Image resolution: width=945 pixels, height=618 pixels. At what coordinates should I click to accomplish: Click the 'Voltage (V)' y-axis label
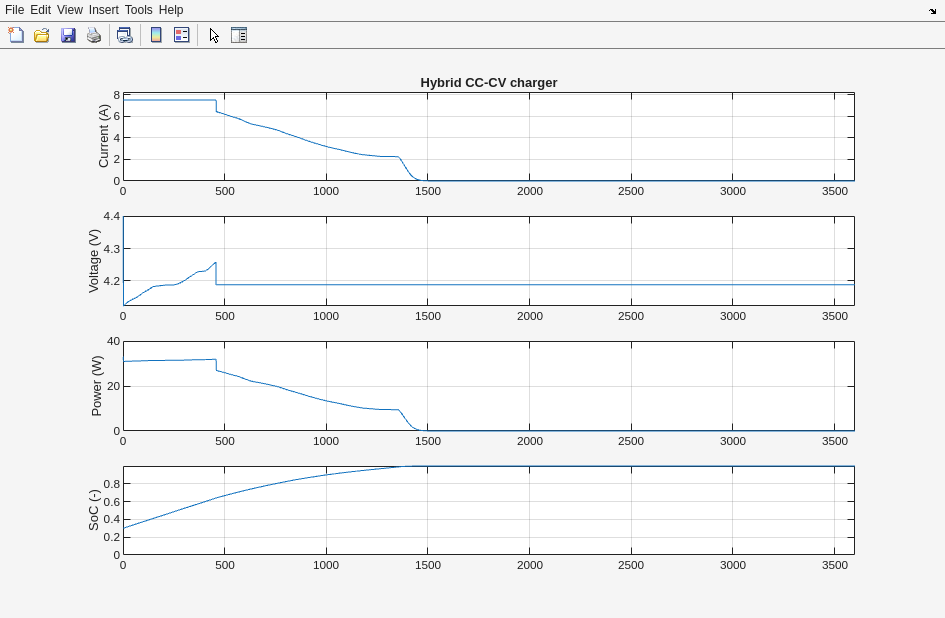(x=94, y=261)
